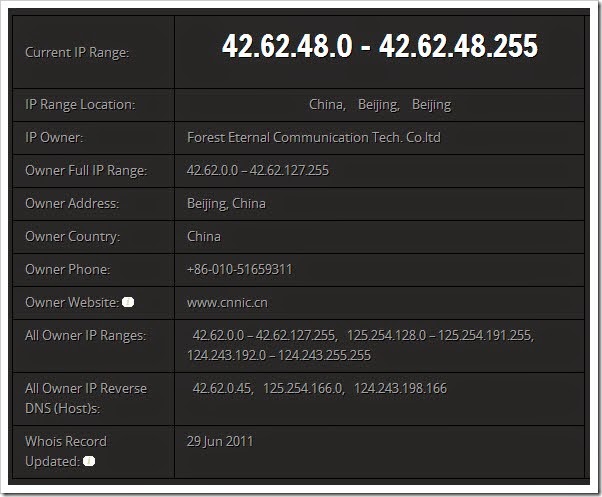The image size is (602, 497).
Task: Click the Owner Full IP Range label
Action: [86, 170]
